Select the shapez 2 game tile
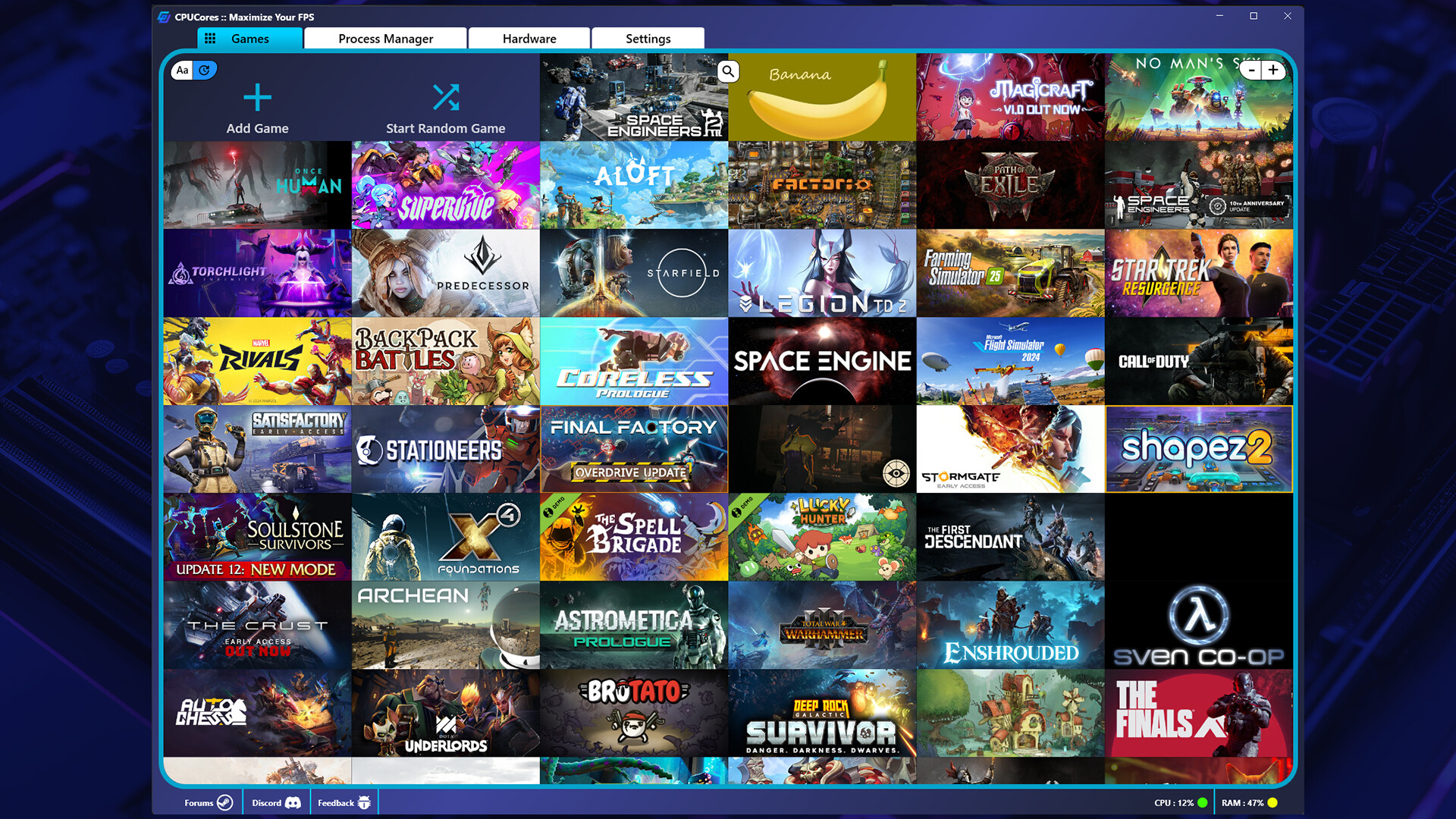Viewport: 1456px width, 819px height. pyautogui.click(x=1199, y=449)
